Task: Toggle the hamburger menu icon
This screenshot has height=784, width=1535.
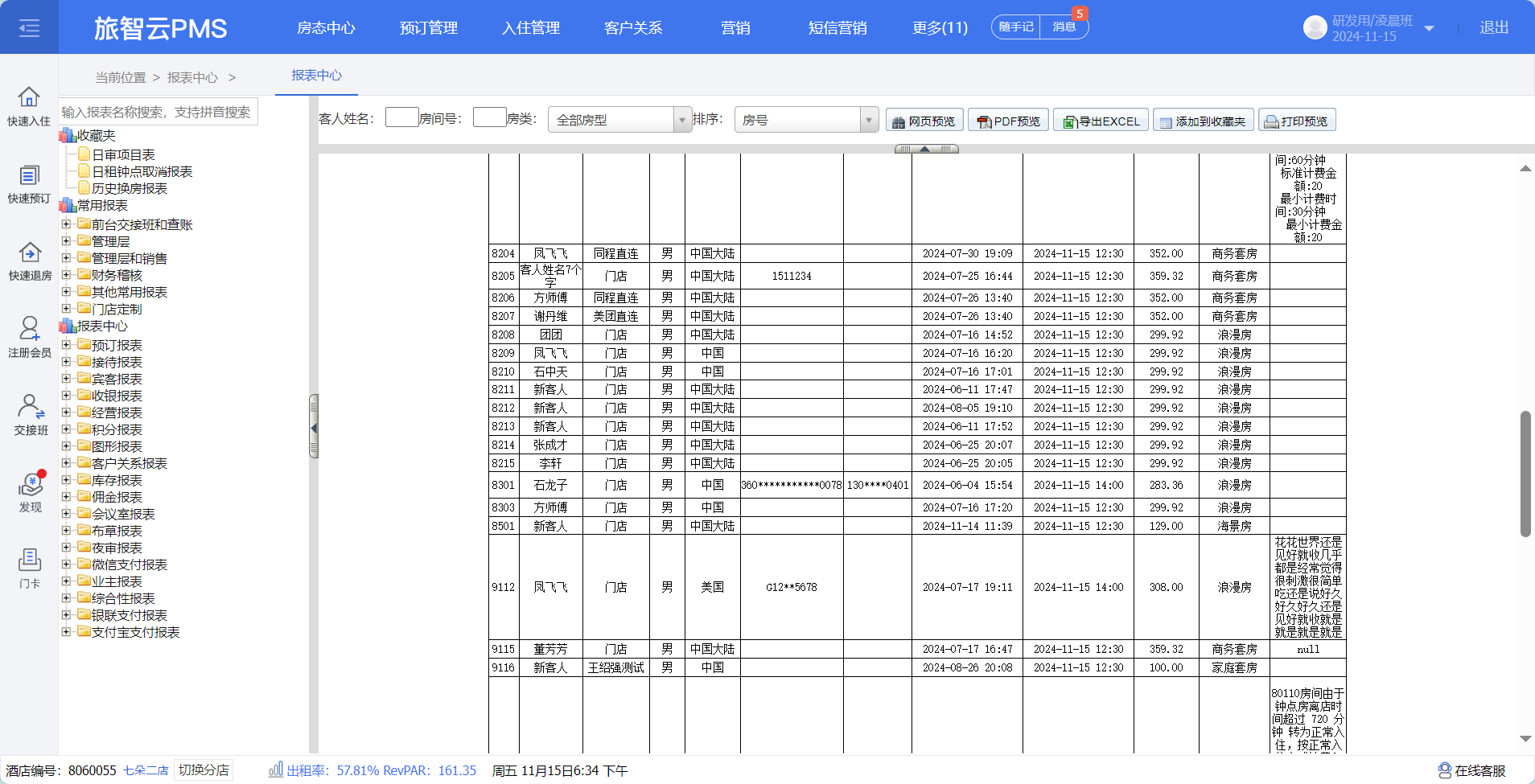Action: [29, 28]
